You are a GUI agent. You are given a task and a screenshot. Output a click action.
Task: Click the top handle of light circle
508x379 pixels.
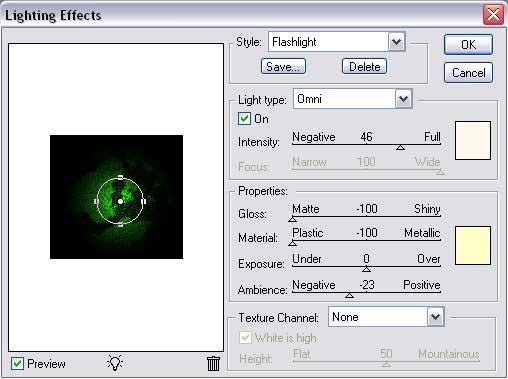120,177
